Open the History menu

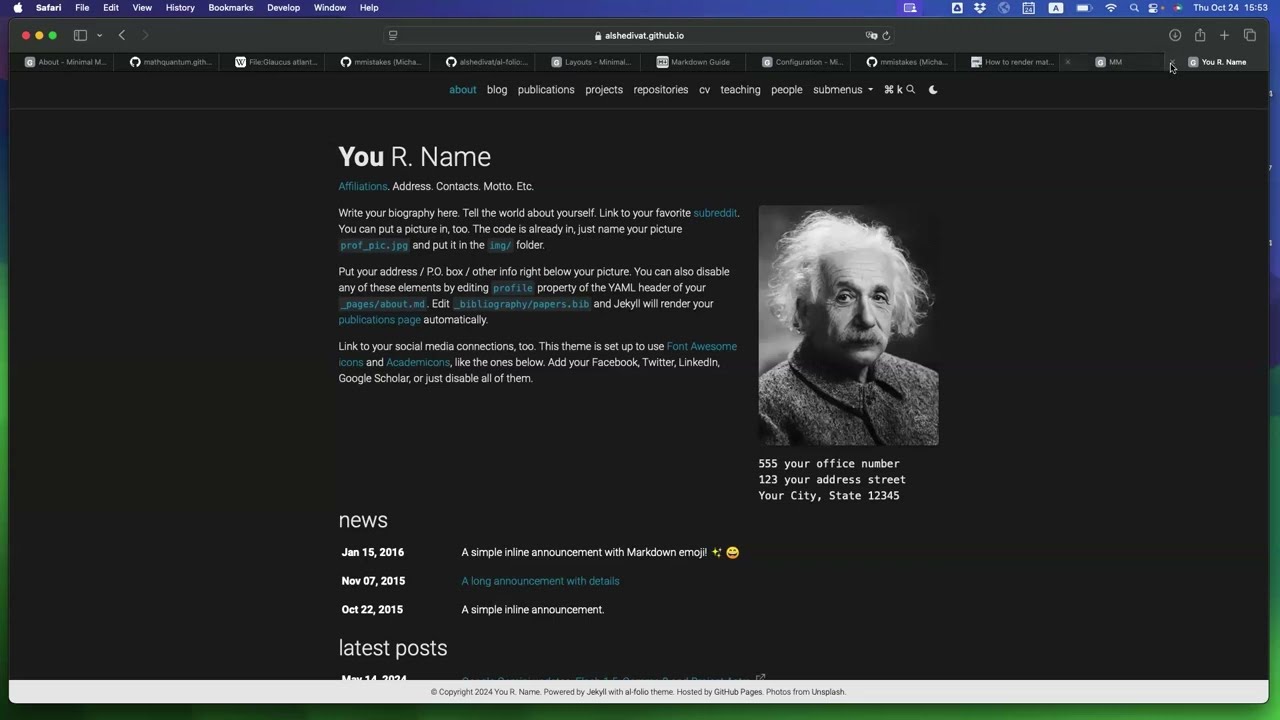click(x=180, y=7)
